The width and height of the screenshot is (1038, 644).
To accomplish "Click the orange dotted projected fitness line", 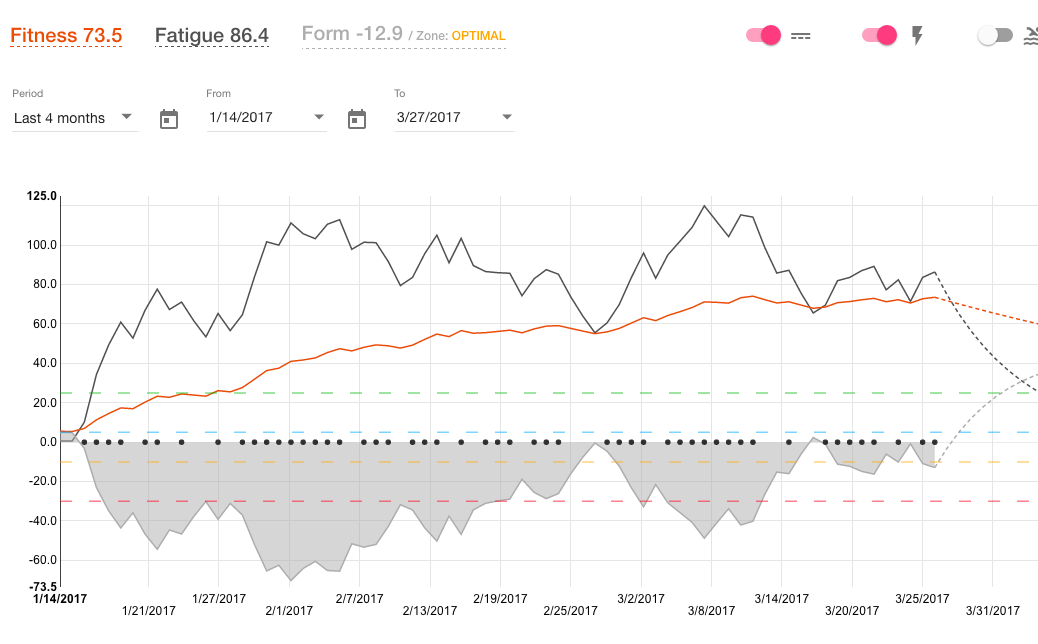I will (990, 312).
